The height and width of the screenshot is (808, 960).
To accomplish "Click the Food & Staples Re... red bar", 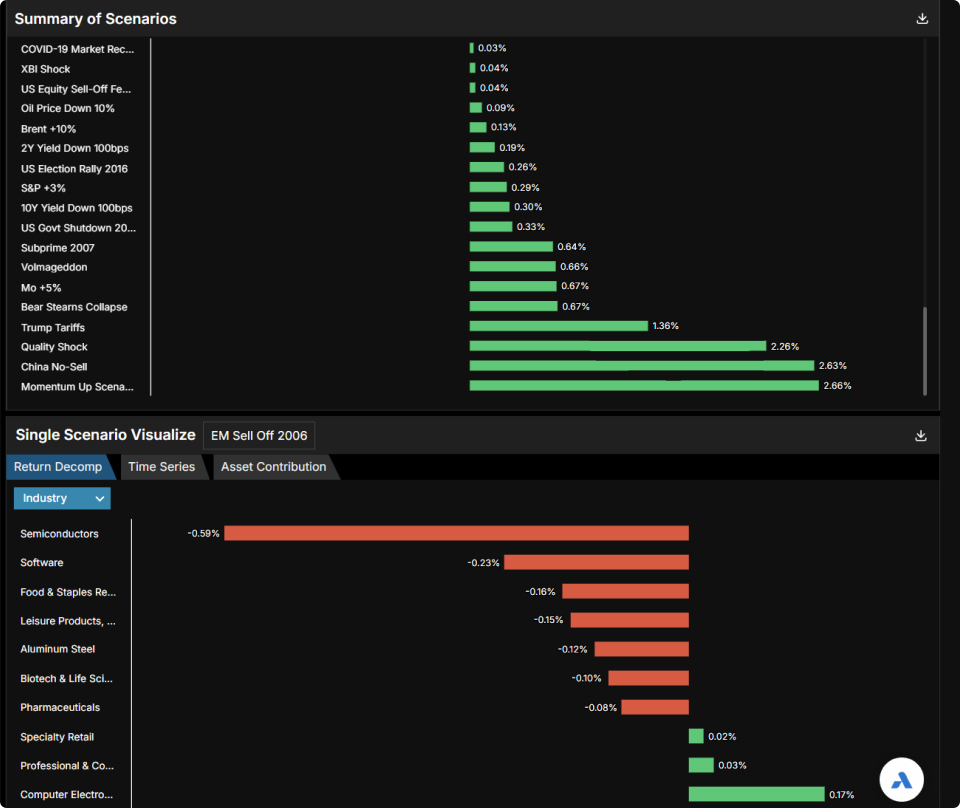I will [625, 591].
